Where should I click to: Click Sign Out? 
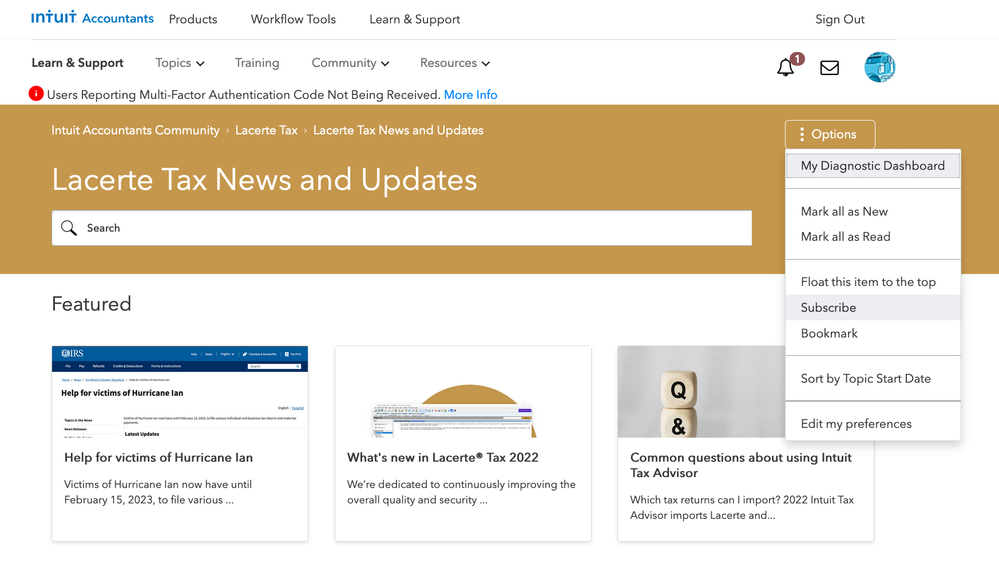pyautogui.click(x=840, y=19)
